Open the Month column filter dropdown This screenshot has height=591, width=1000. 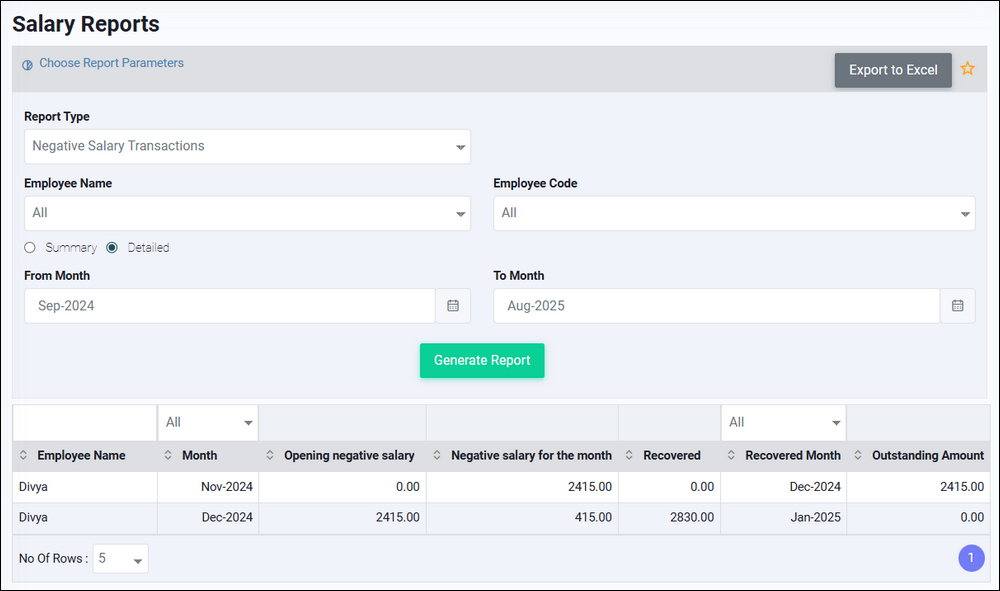coord(208,422)
